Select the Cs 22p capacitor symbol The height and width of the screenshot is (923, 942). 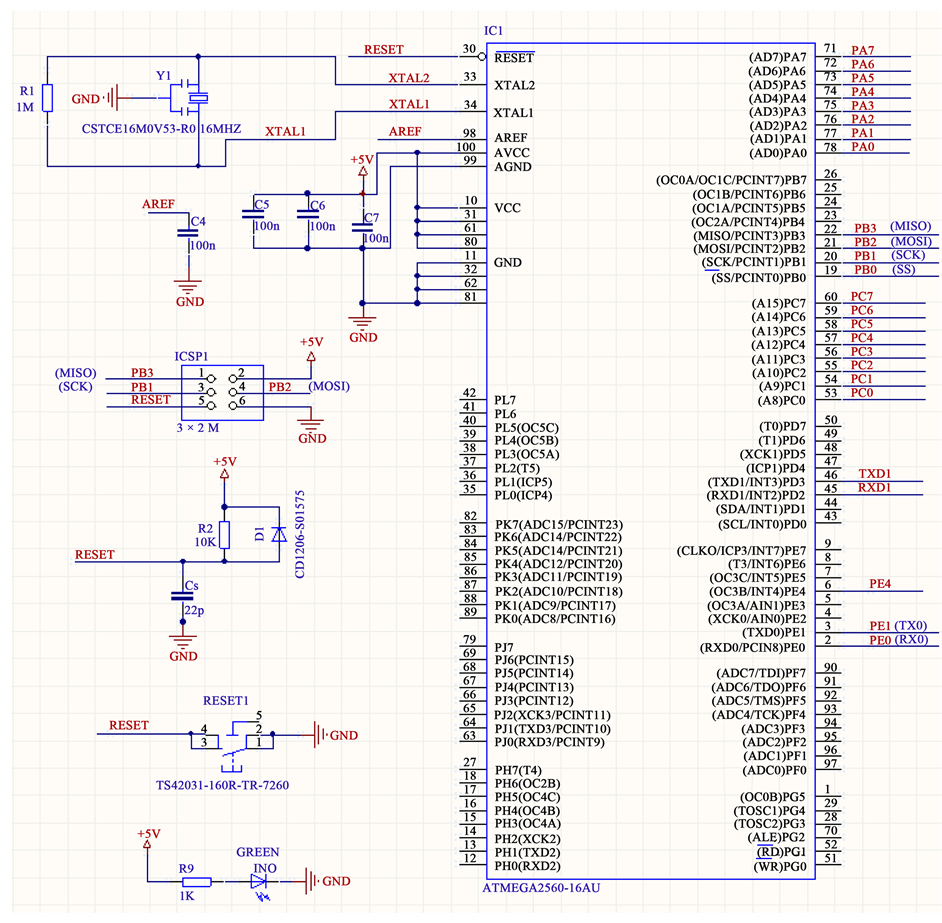pos(181,596)
